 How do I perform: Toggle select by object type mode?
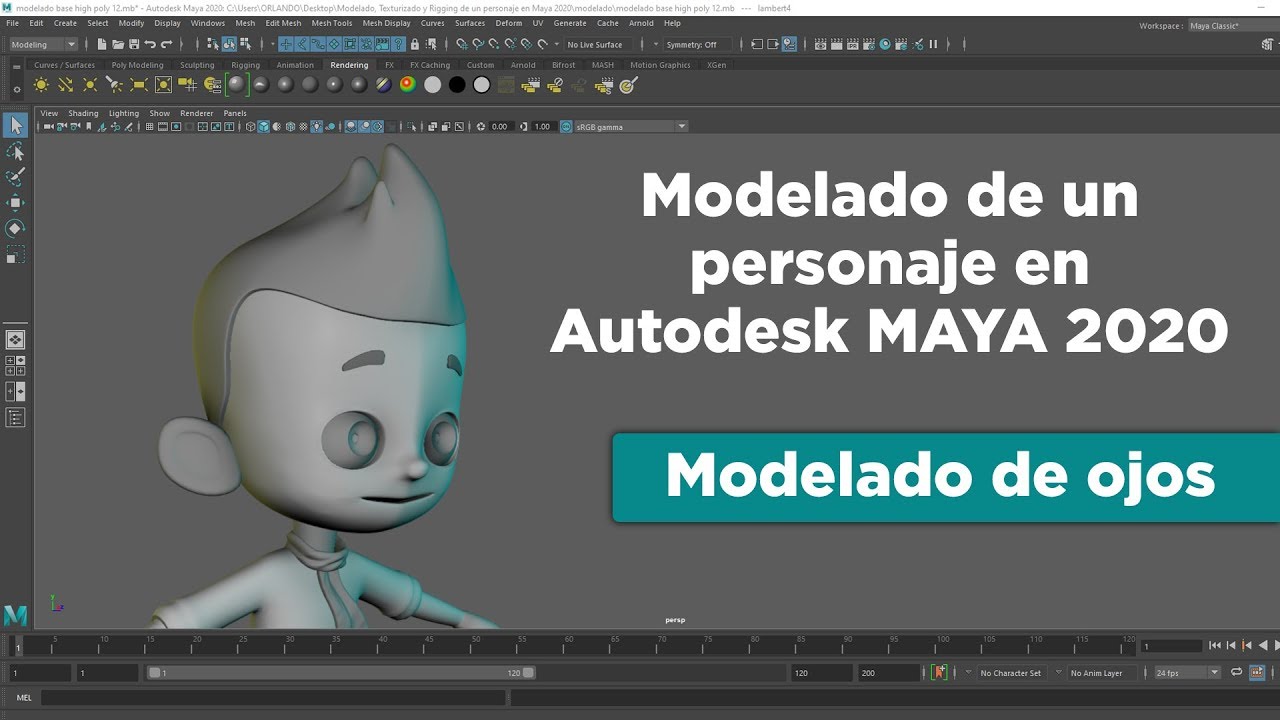[229, 44]
